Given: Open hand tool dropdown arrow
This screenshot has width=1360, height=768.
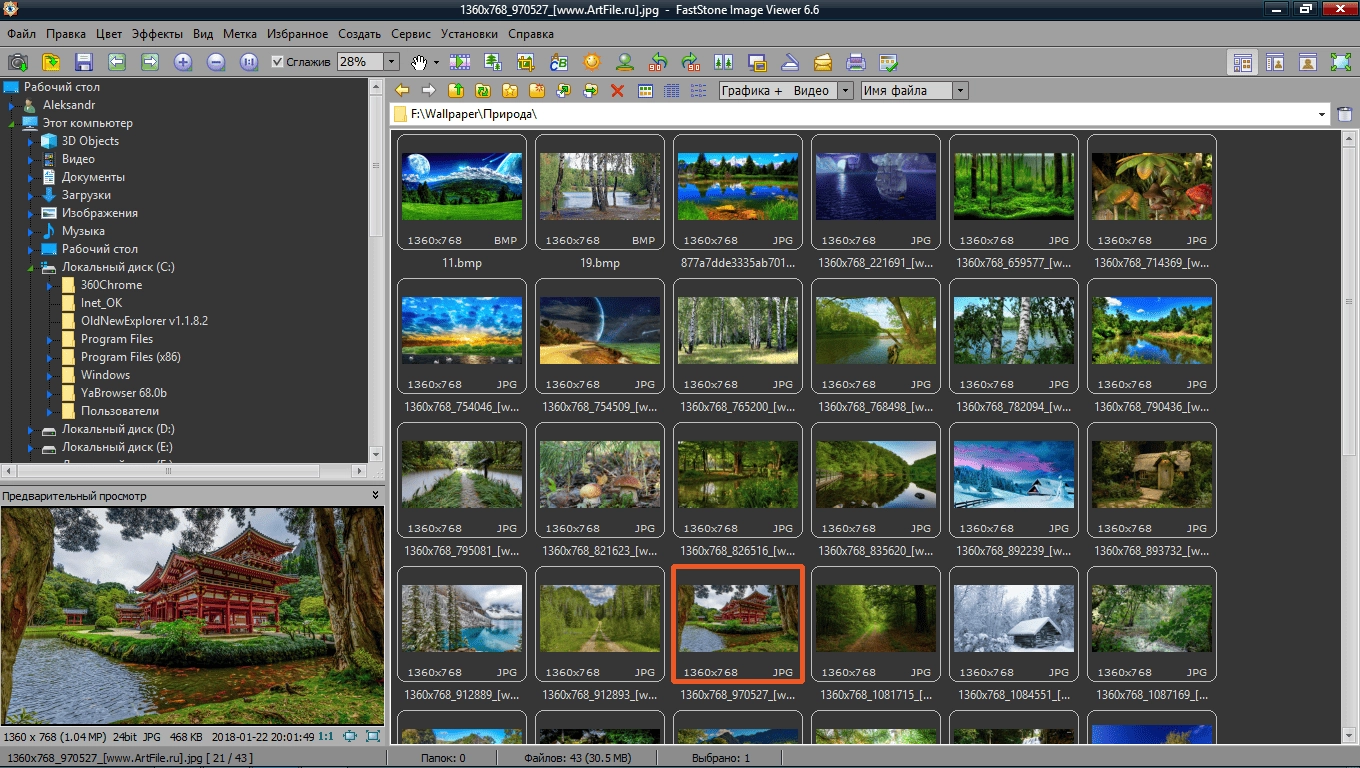Looking at the screenshot, I should (x=436, y=62).
